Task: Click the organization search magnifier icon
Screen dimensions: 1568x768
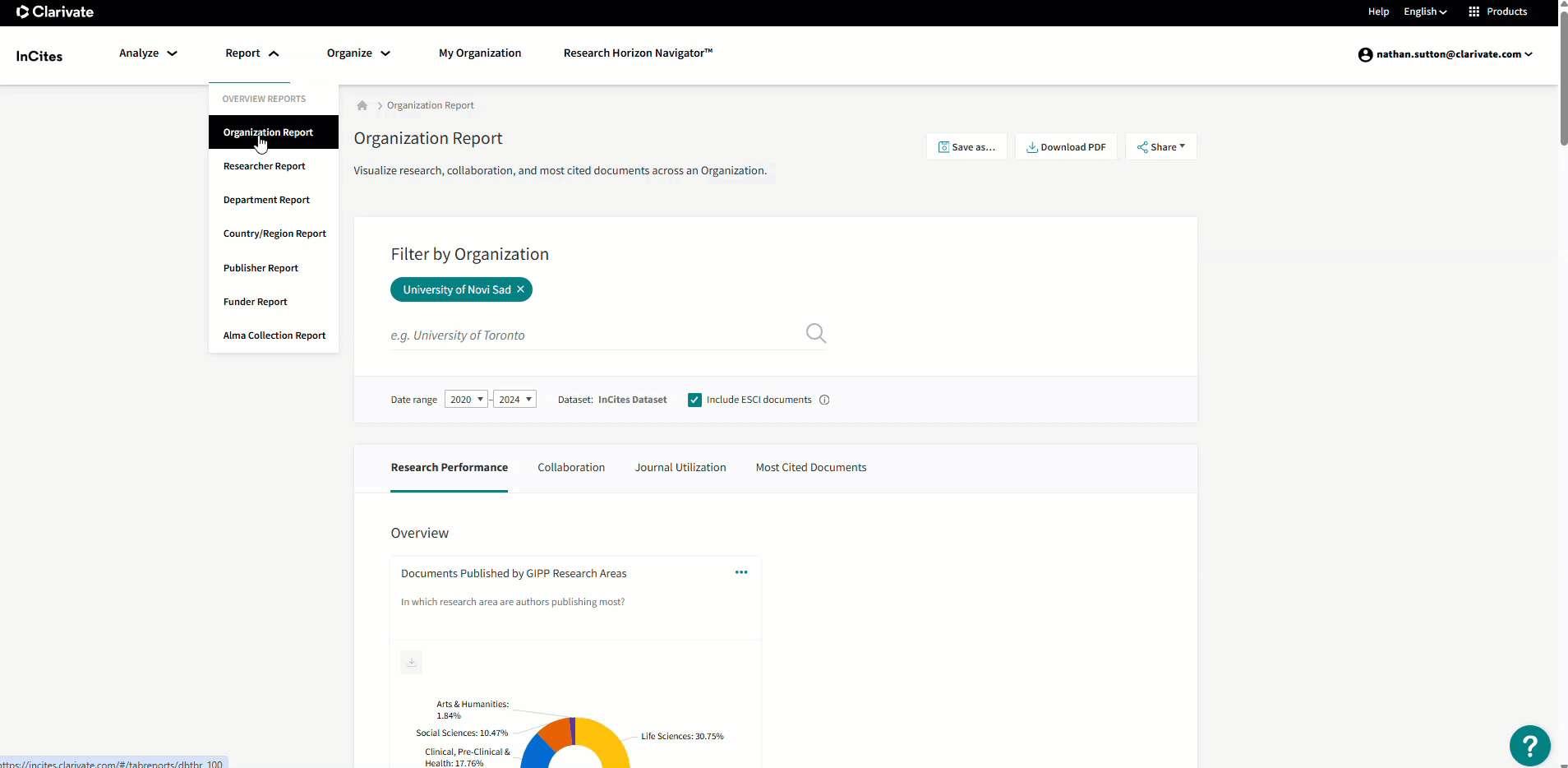Action: [x=816, y=333]
